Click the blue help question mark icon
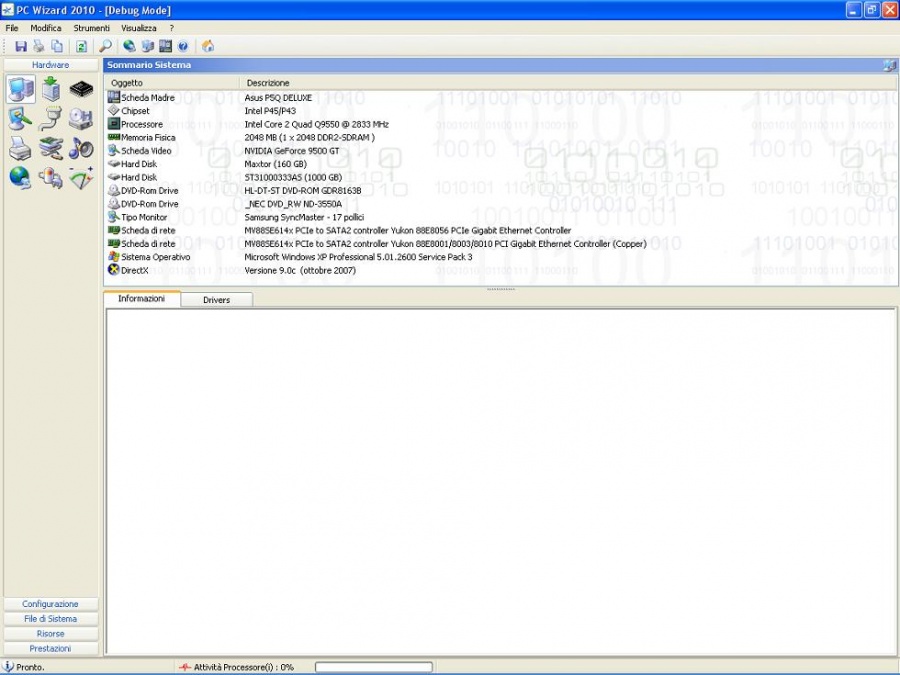The image size is (900, 675). [183, 46]
